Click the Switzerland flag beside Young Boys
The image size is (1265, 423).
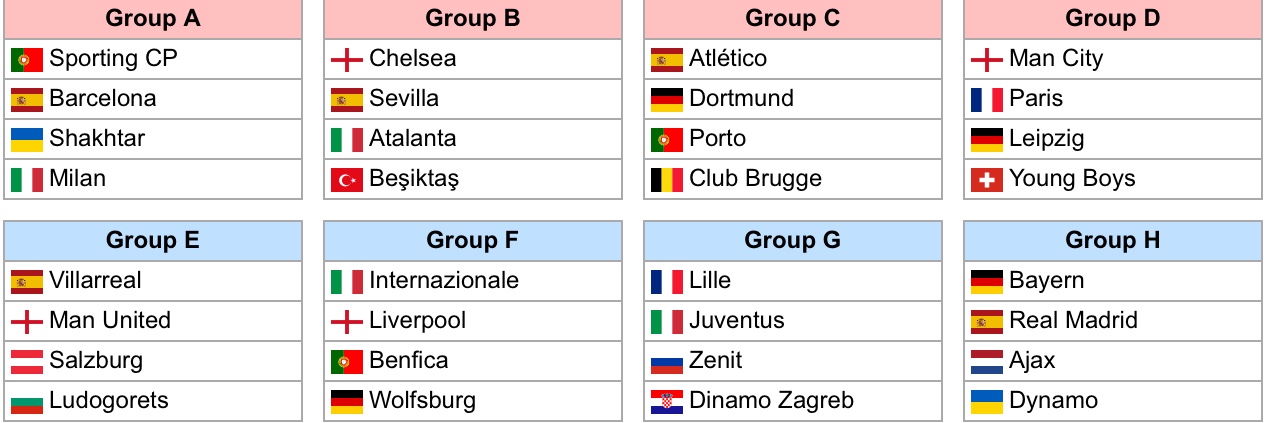987,180
